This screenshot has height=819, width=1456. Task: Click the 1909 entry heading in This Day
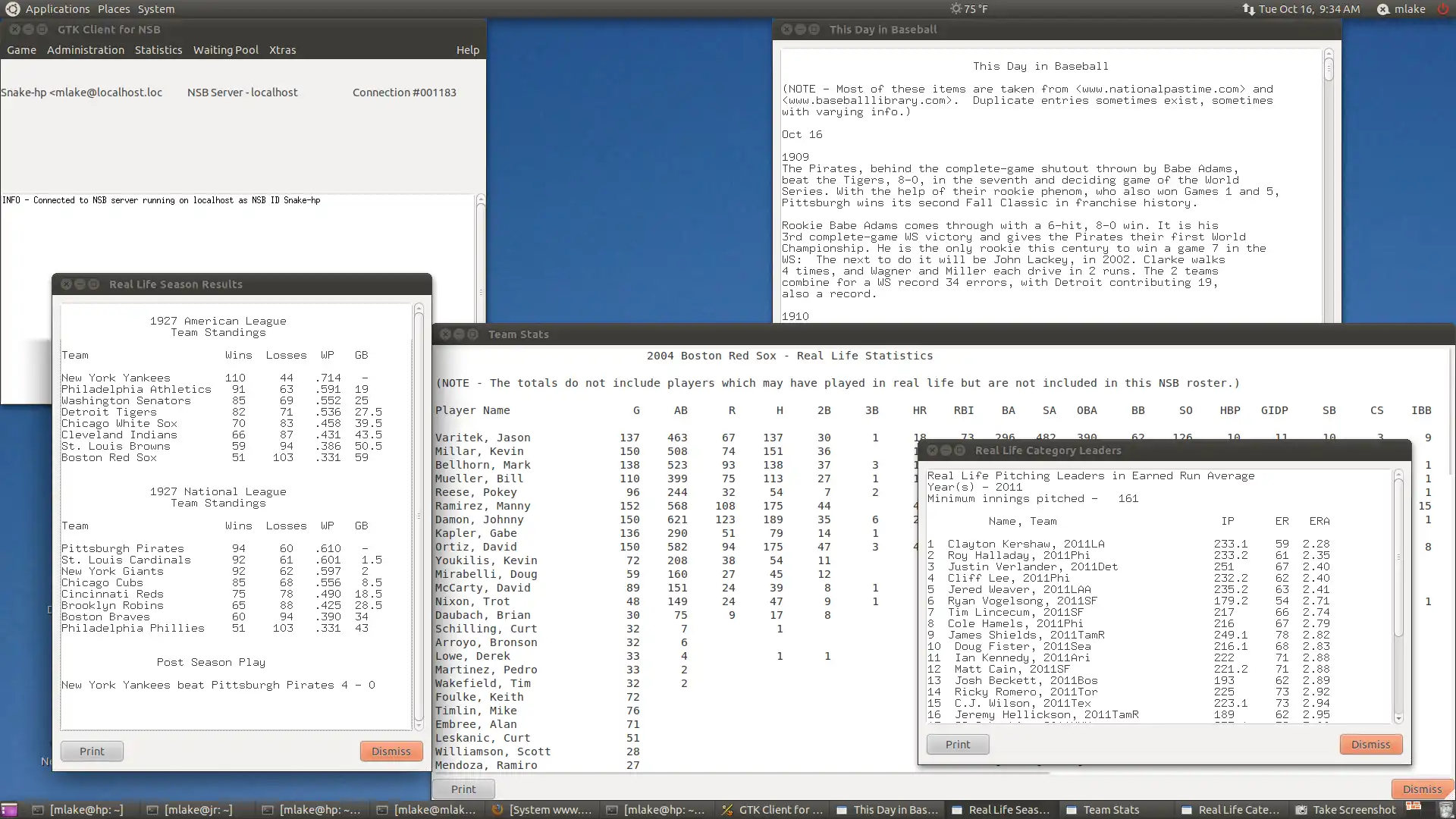pos(795,157)
